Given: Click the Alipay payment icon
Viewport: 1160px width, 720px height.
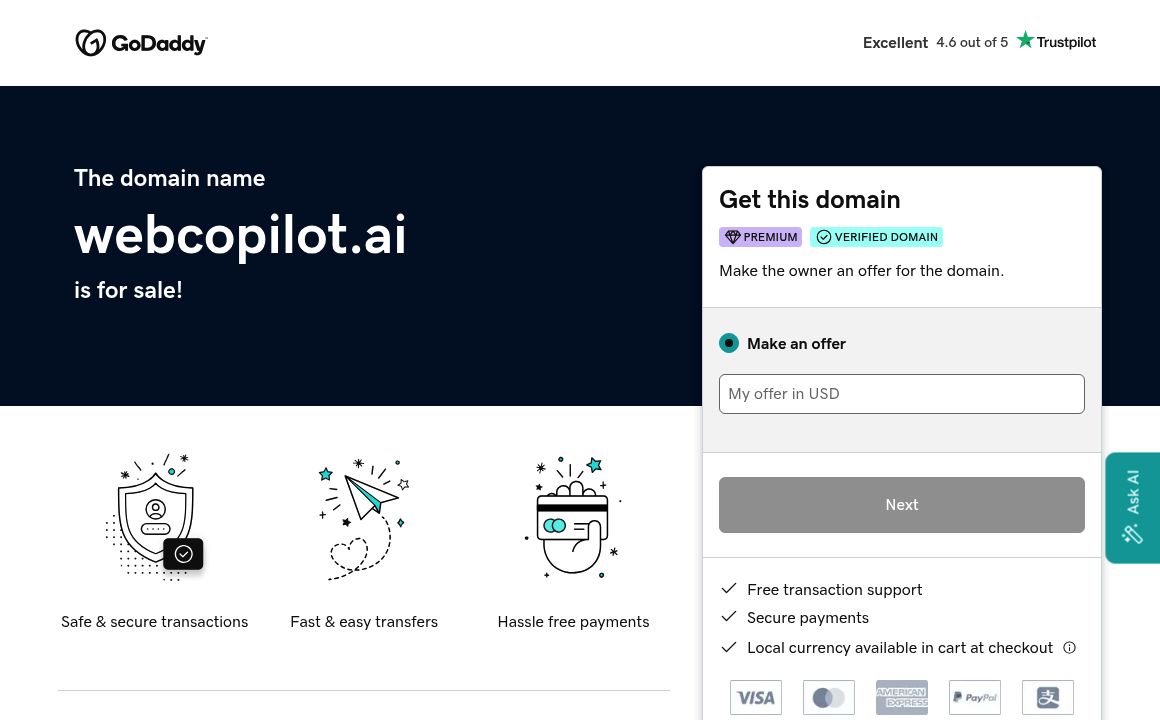Looking at the screenshot, I should [x=1047, y=697].
